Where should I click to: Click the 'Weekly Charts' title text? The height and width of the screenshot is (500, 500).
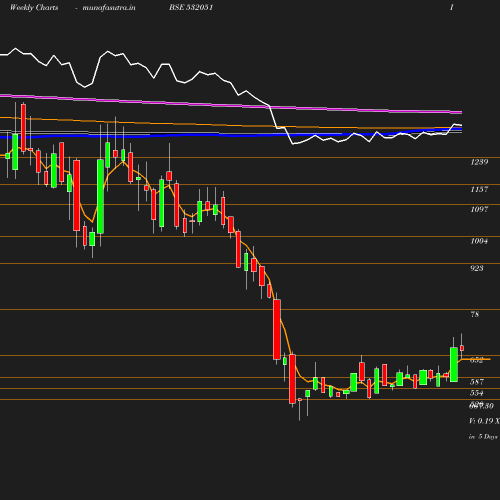click(x=34, y=8)
